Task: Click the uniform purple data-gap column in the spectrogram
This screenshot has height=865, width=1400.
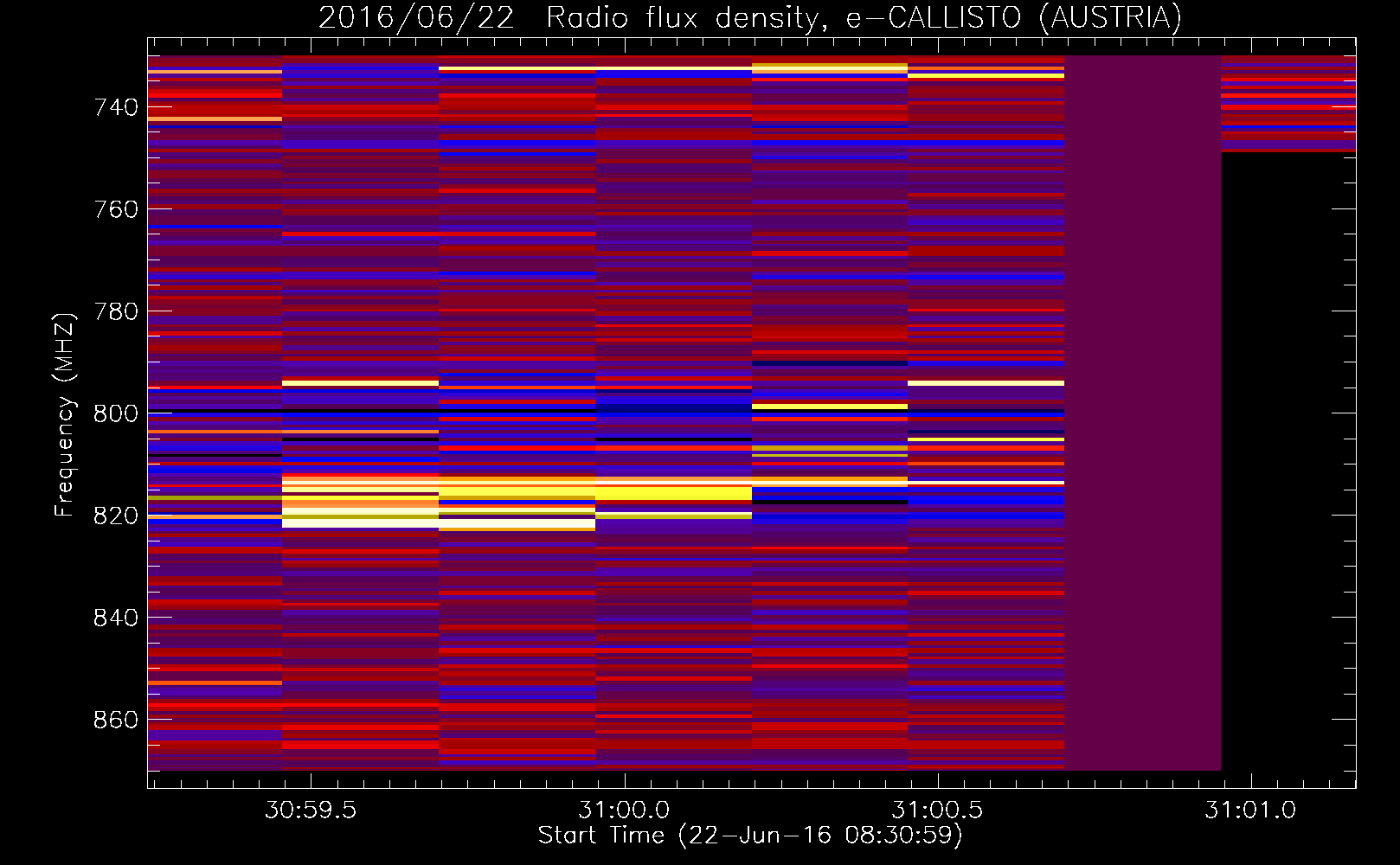Action: [1142, 413]
